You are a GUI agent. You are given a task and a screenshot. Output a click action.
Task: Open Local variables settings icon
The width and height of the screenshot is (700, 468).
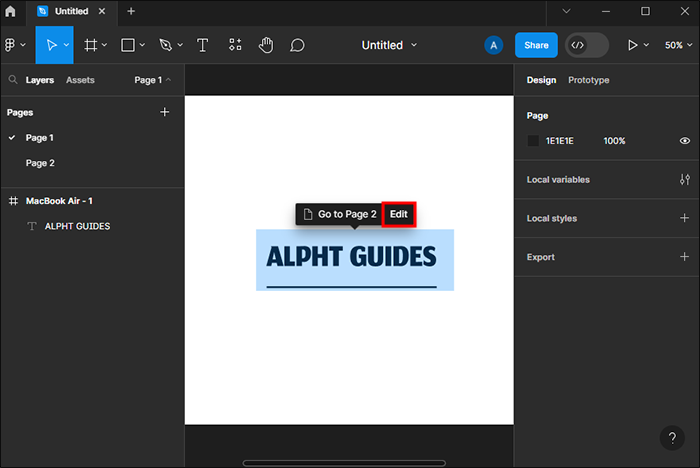684,180
